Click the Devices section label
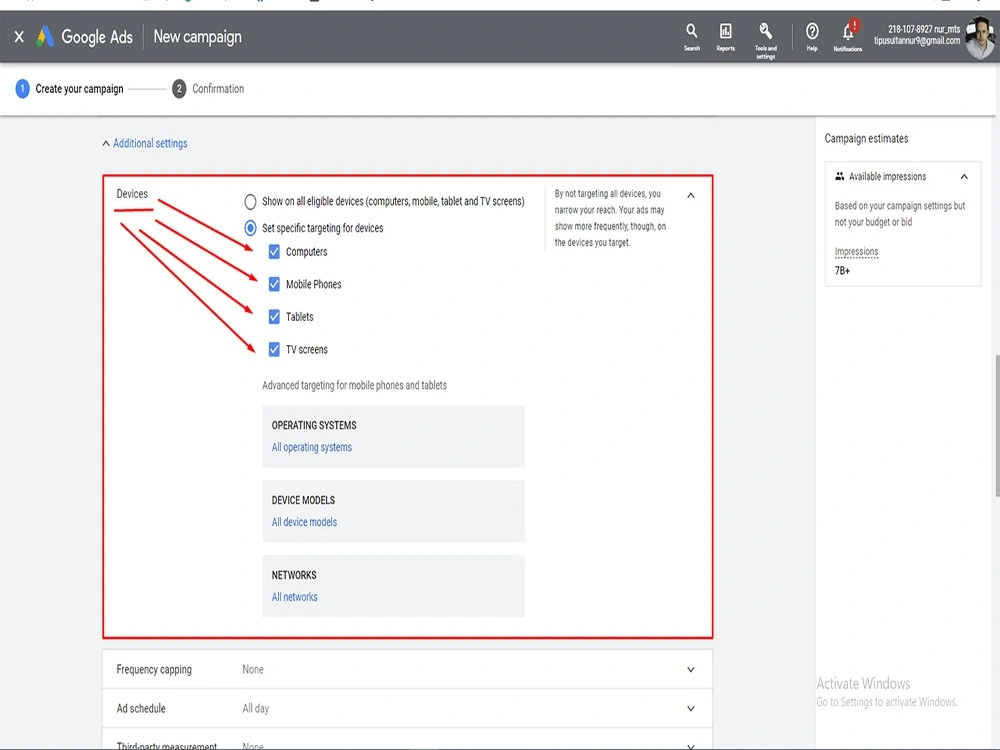 pos(132,194)
